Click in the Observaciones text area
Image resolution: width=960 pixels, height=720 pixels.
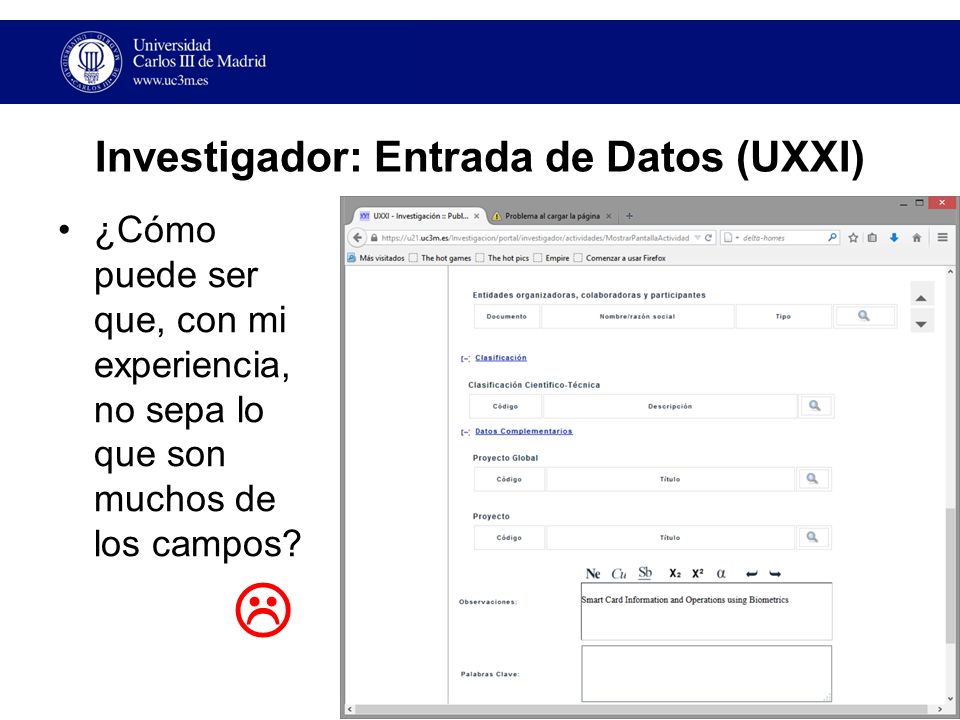[x=707, y=611]
